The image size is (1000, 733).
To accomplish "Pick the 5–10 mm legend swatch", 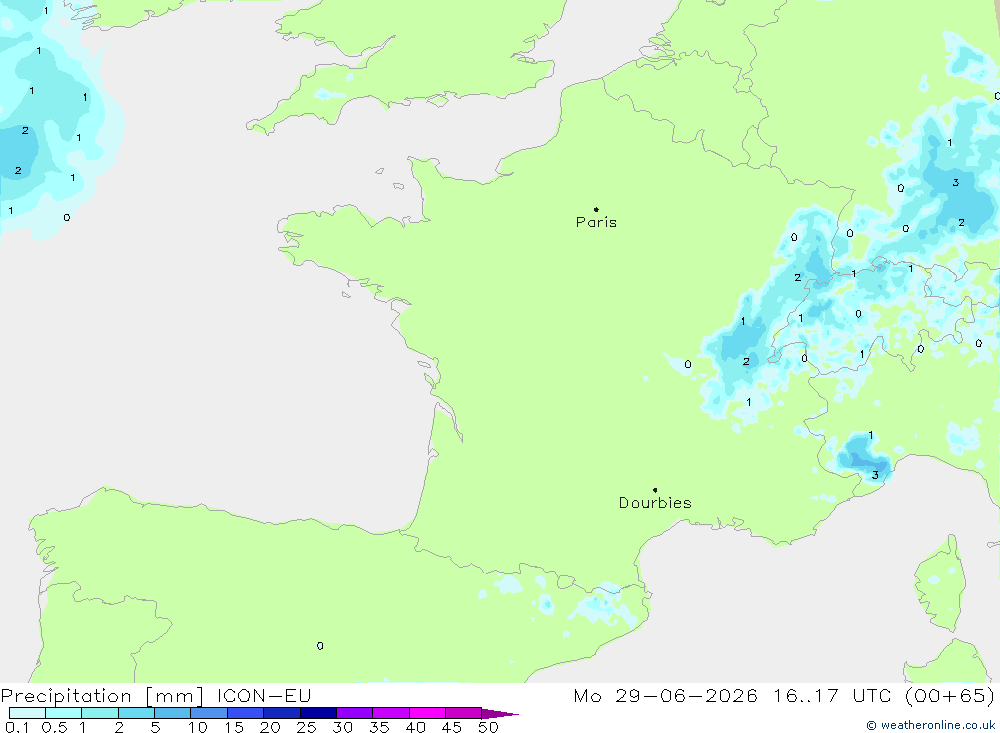I will [x=173, y=713].
